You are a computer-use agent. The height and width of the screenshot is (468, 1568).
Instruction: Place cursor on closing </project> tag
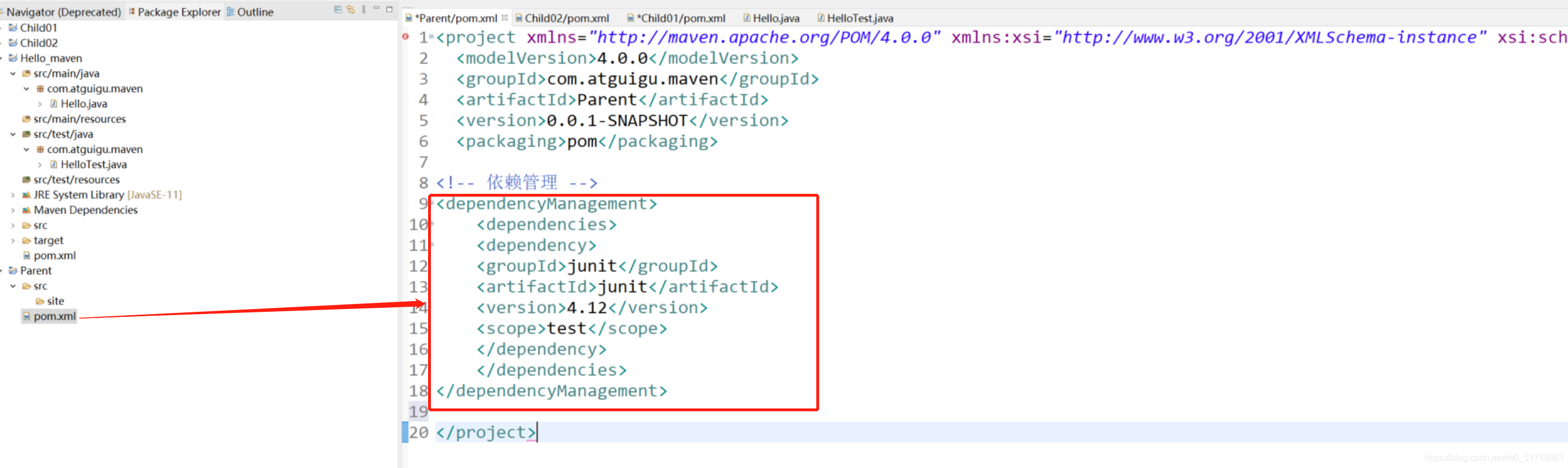[x=486, y=432]
